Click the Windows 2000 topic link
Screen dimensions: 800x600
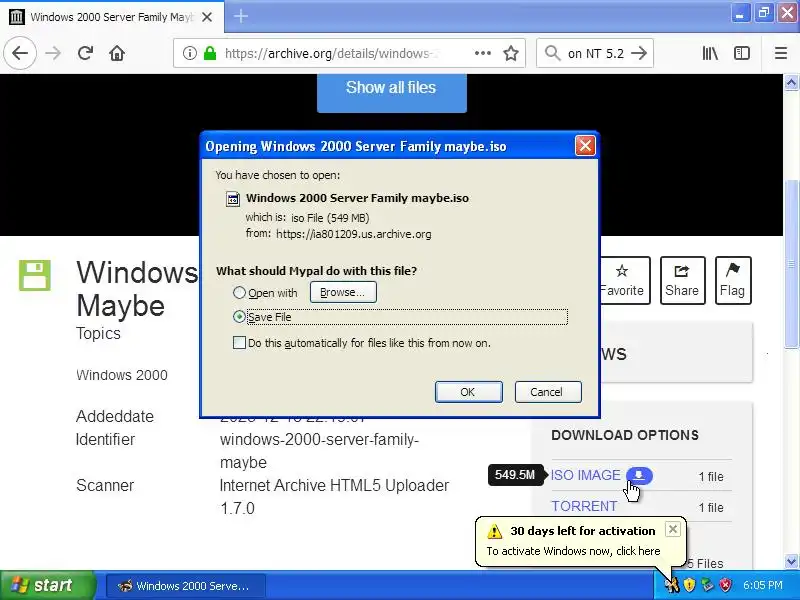[121, 375]
